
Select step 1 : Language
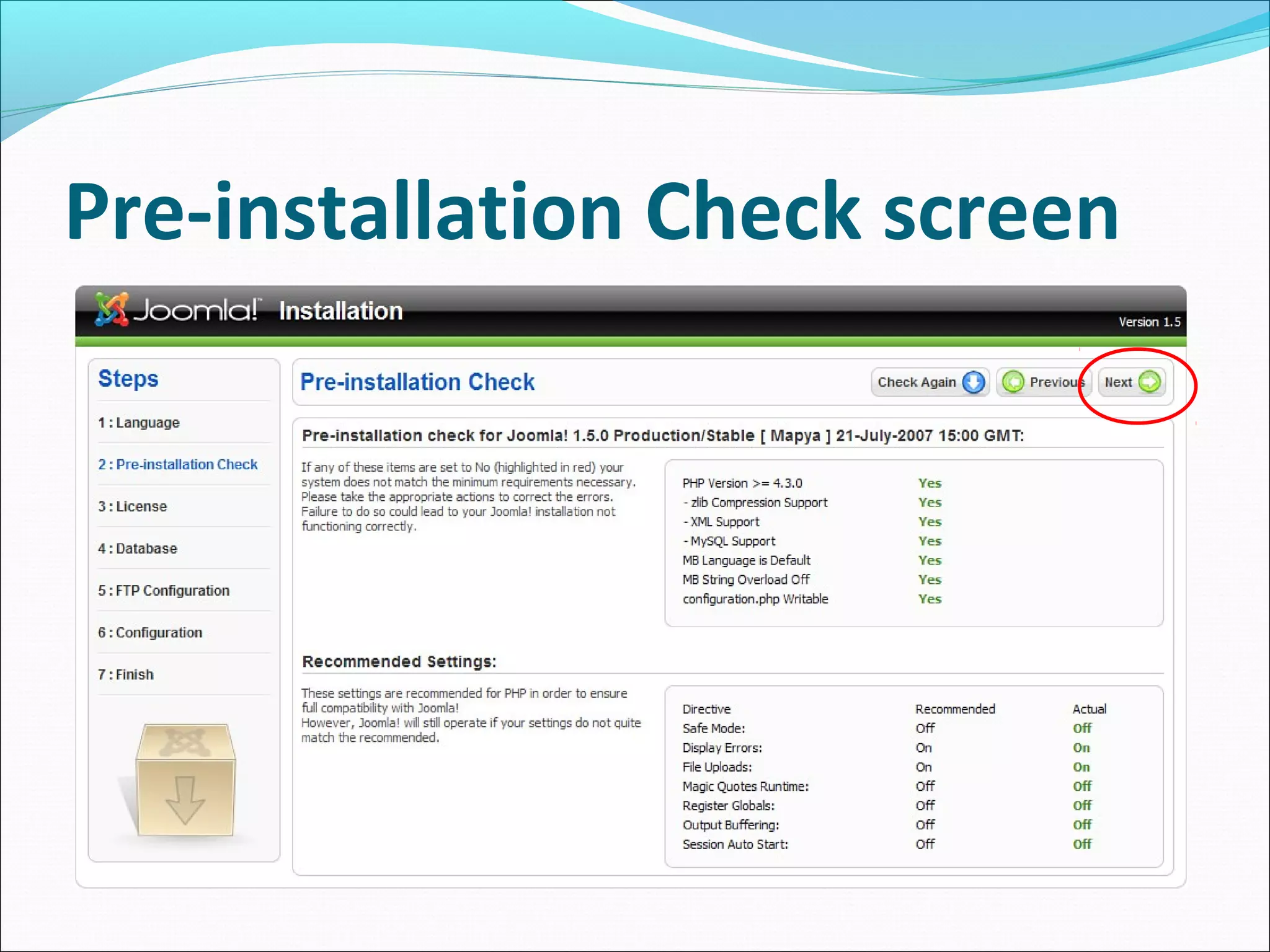tap(139, 423)
